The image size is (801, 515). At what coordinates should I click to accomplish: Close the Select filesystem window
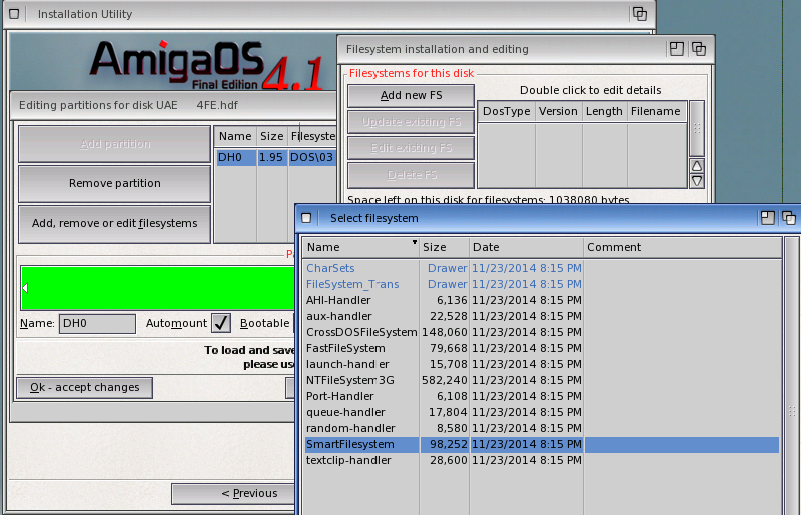coord(306,218)
